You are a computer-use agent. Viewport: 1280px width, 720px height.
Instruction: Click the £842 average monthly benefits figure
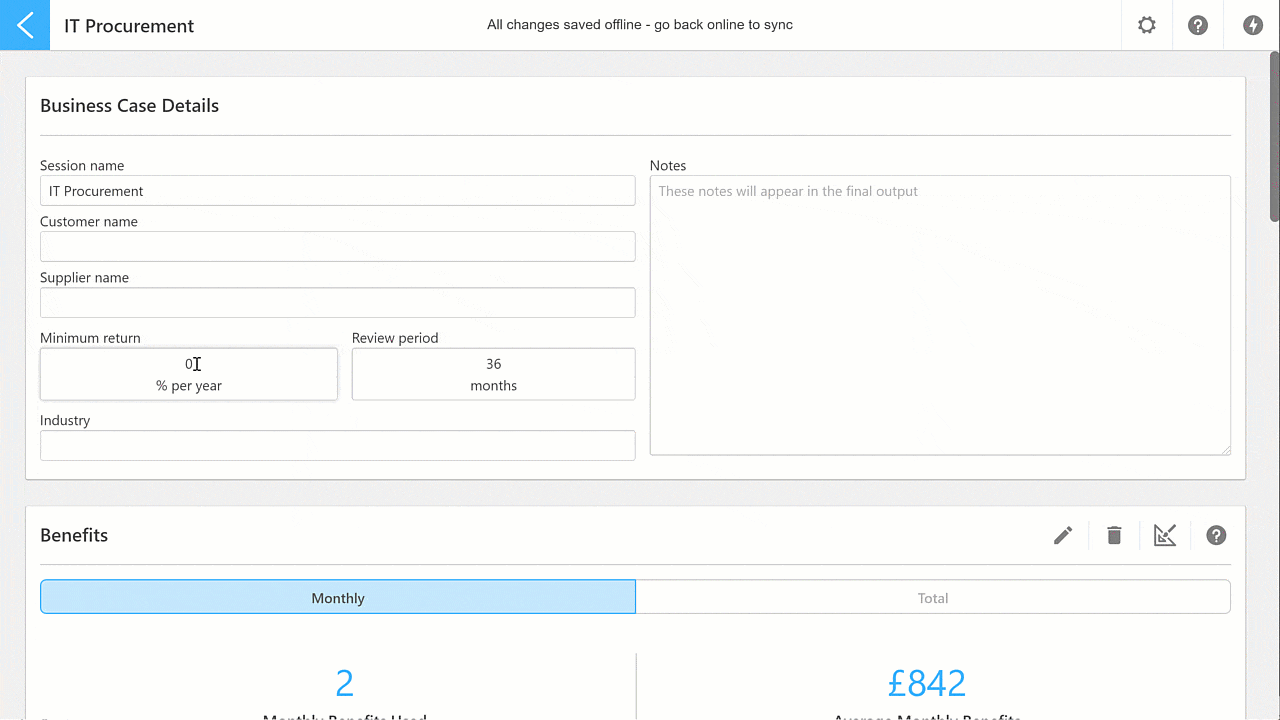(x=927, y=683)
